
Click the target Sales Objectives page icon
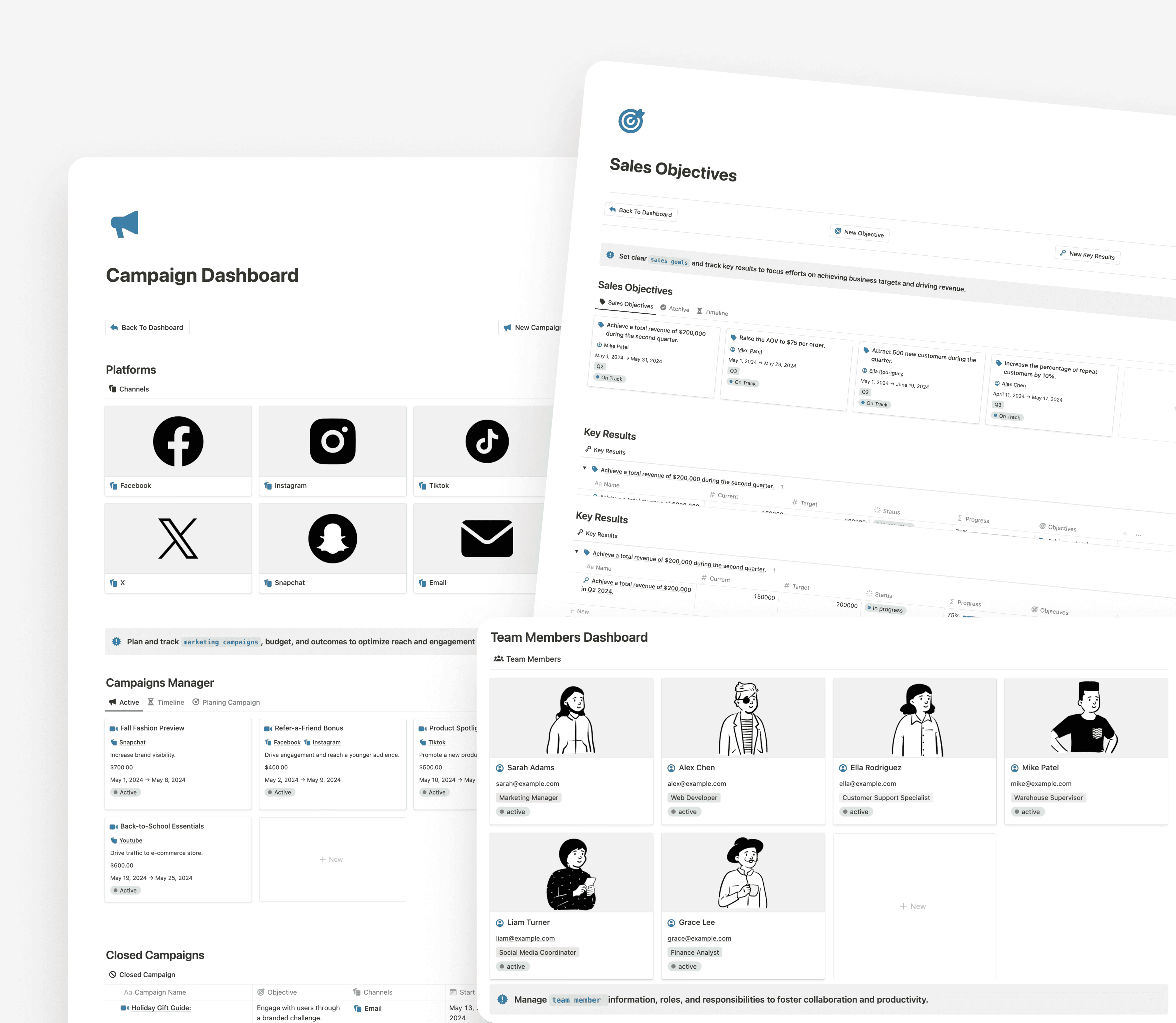(631, 121)
